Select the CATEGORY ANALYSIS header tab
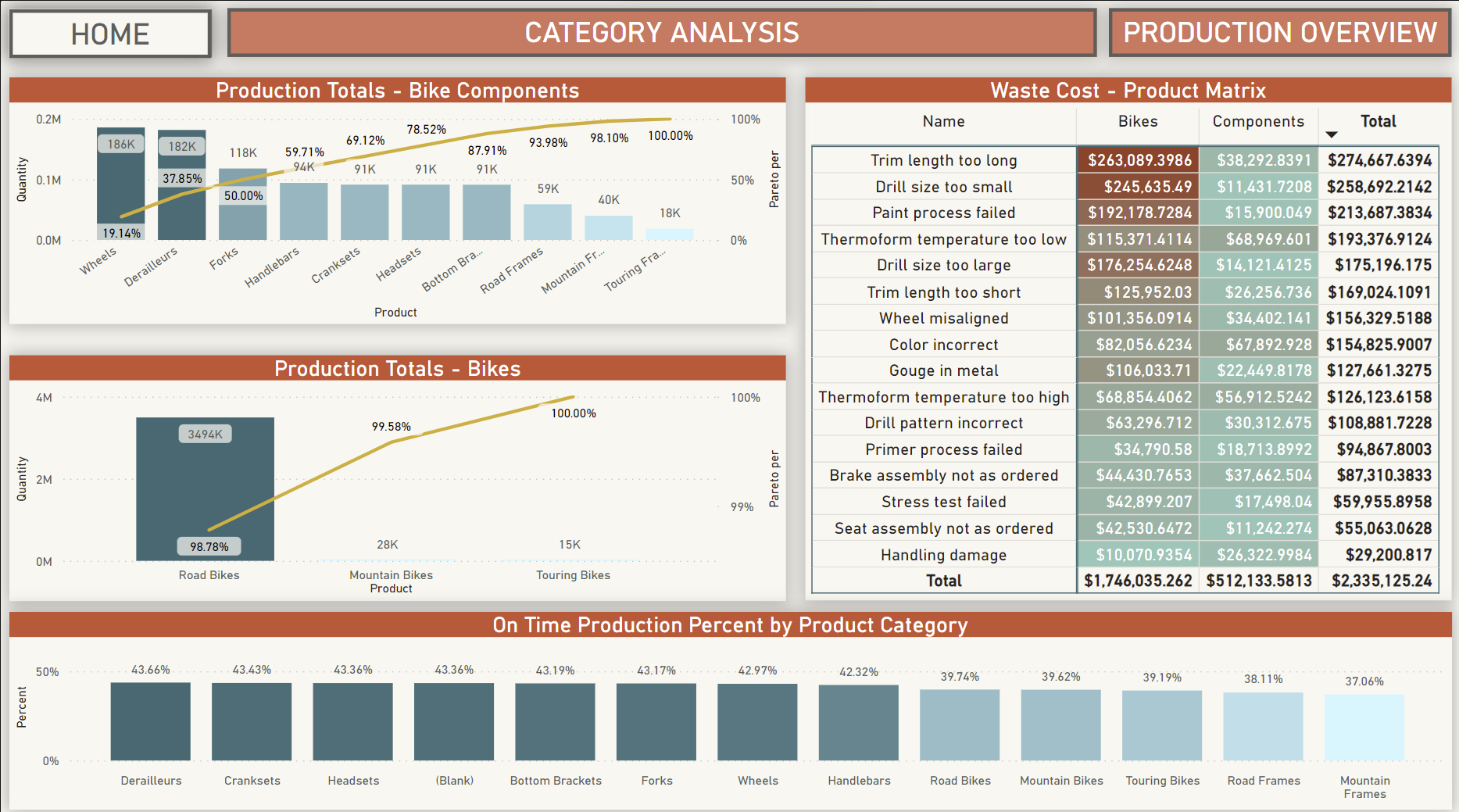 pyautogui.click(x=662, y=33)
